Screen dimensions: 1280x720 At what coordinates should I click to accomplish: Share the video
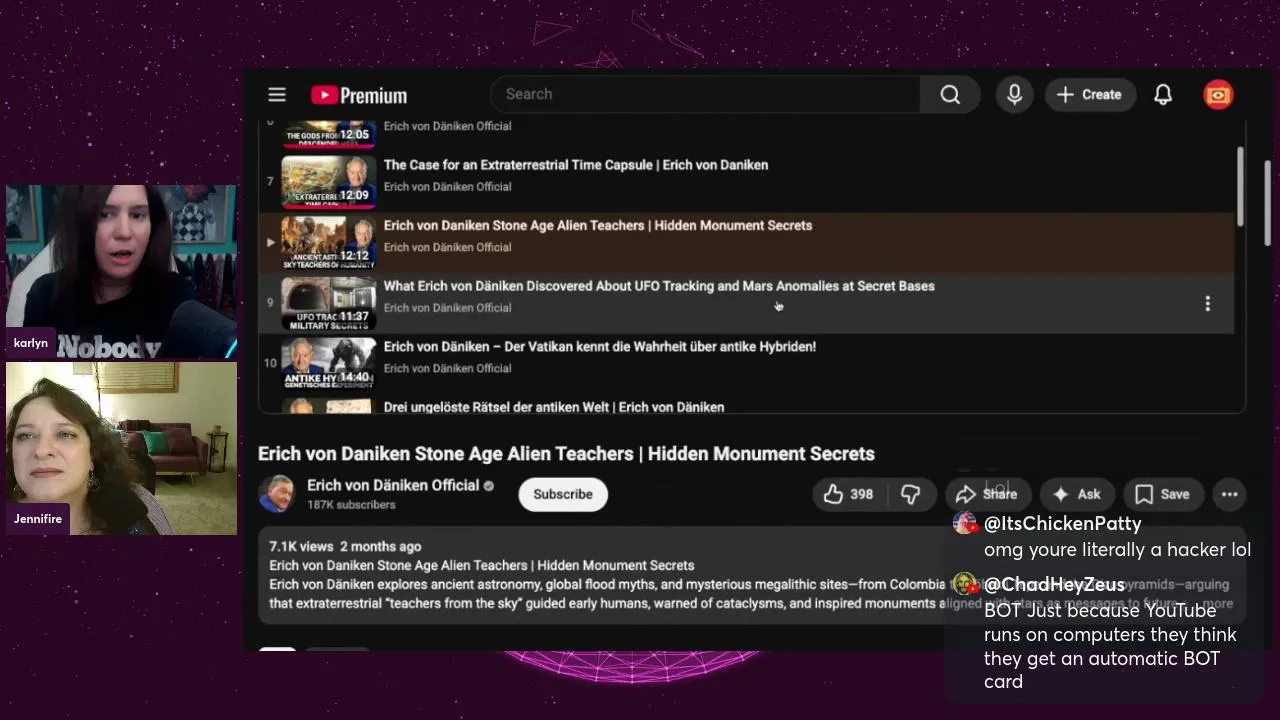pos(987,494)
